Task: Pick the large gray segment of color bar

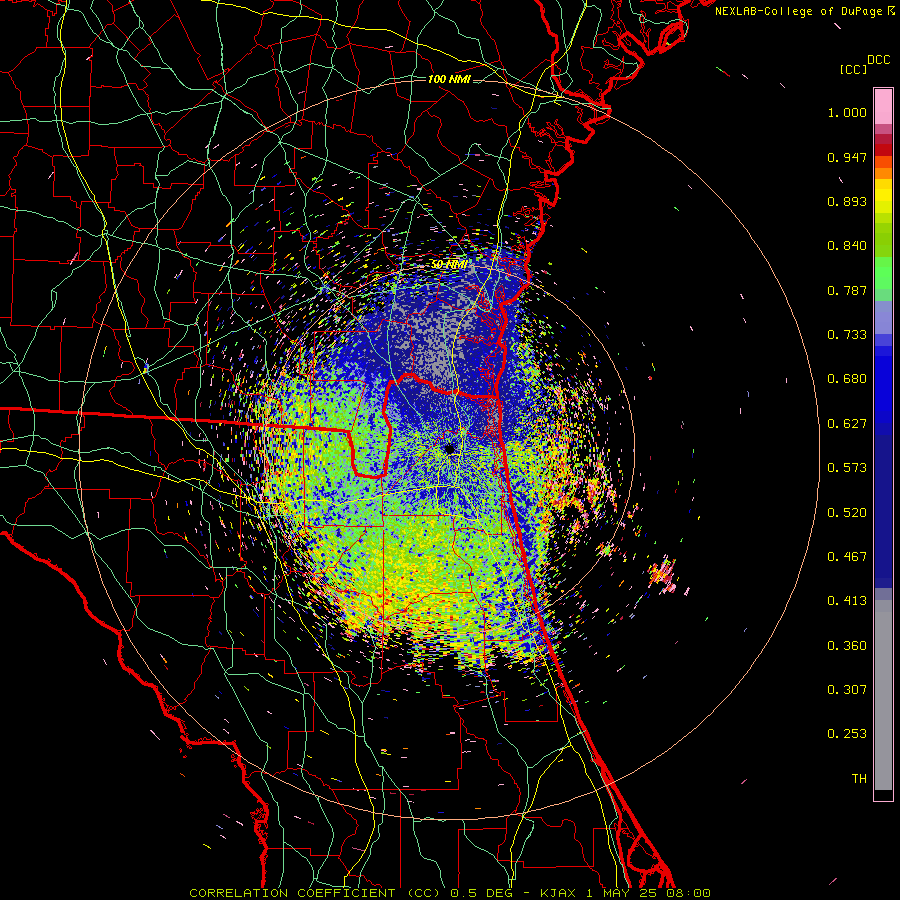Action: pyautogui.click(x=883, y=695)
